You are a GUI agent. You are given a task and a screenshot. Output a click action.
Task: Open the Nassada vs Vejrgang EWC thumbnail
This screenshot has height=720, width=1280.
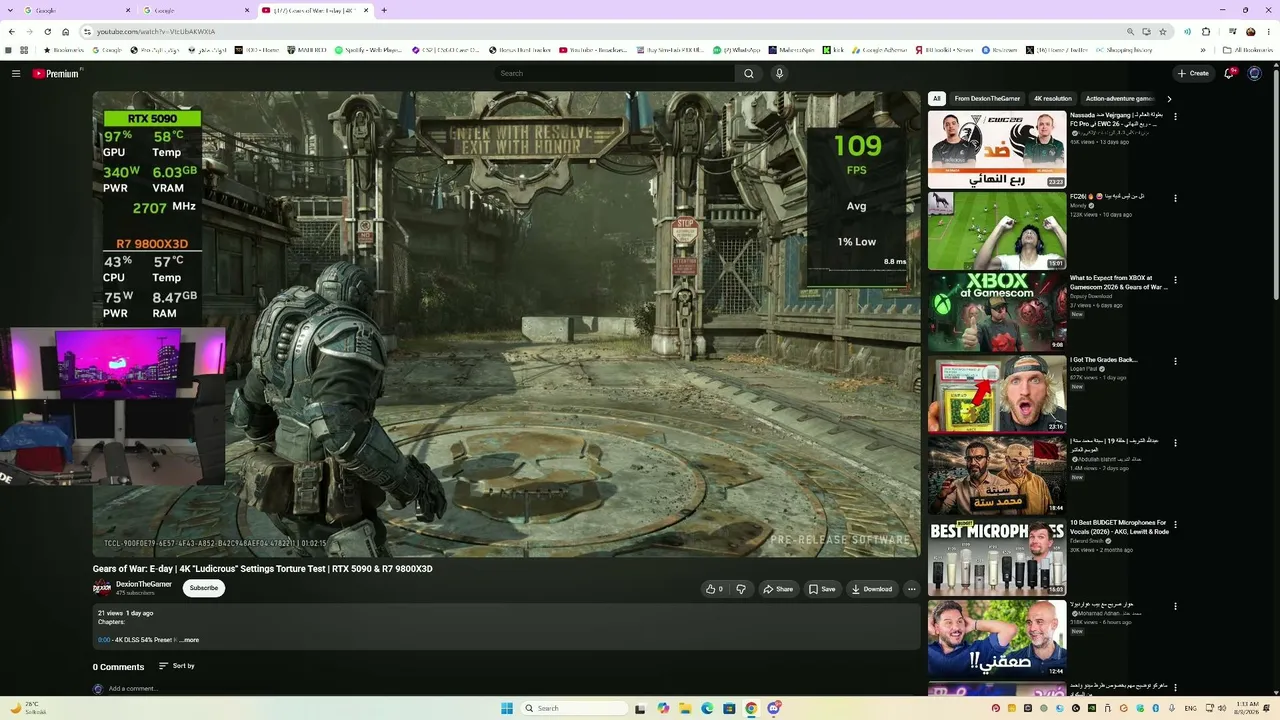click(x=997, y=149)
